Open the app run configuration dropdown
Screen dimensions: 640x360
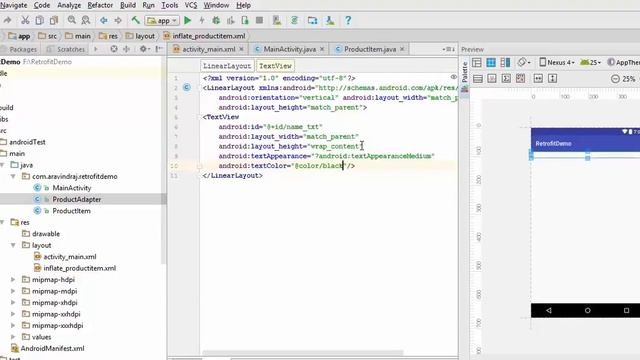coord(162,20)
